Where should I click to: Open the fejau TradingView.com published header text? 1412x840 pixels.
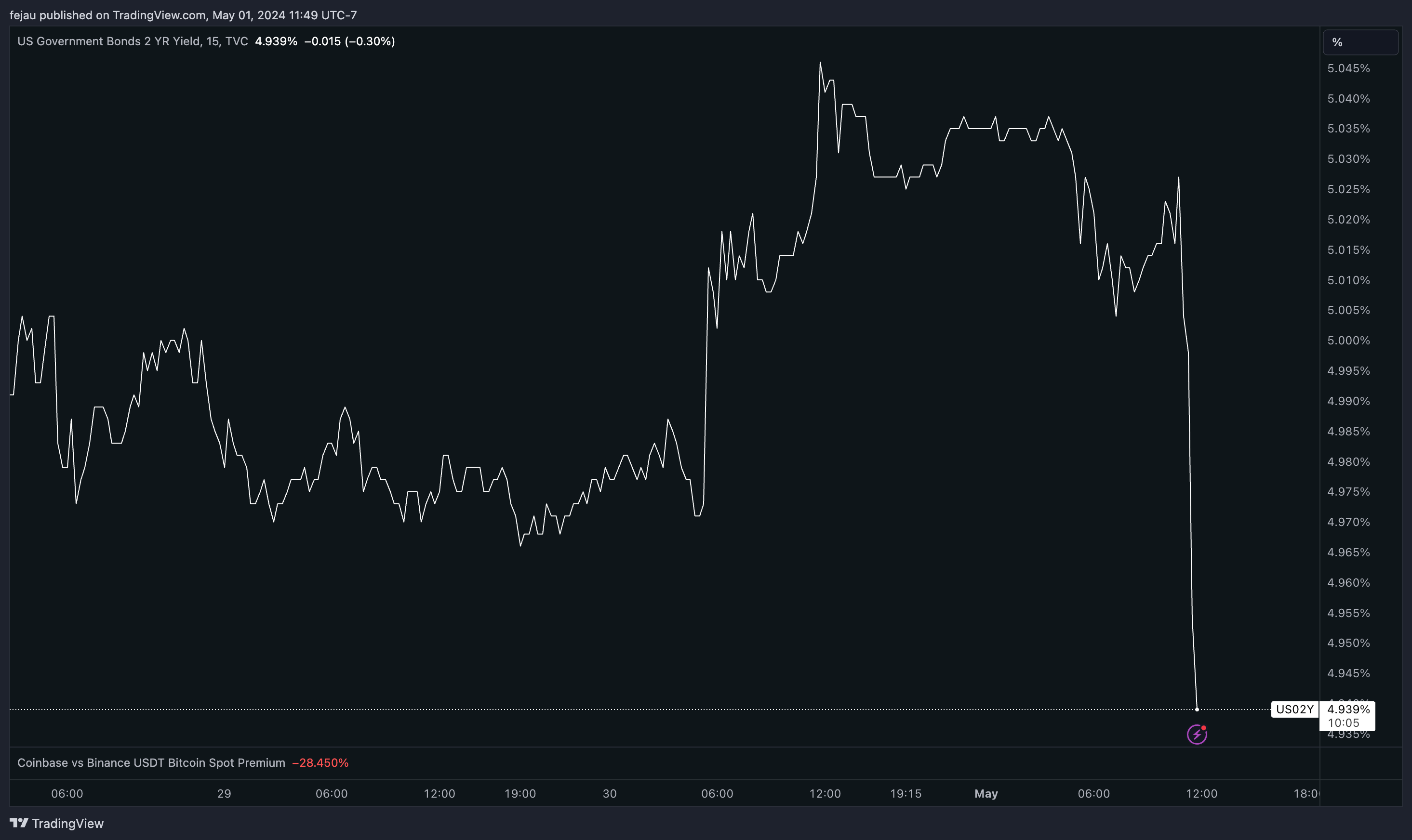(x=183, y=15)
